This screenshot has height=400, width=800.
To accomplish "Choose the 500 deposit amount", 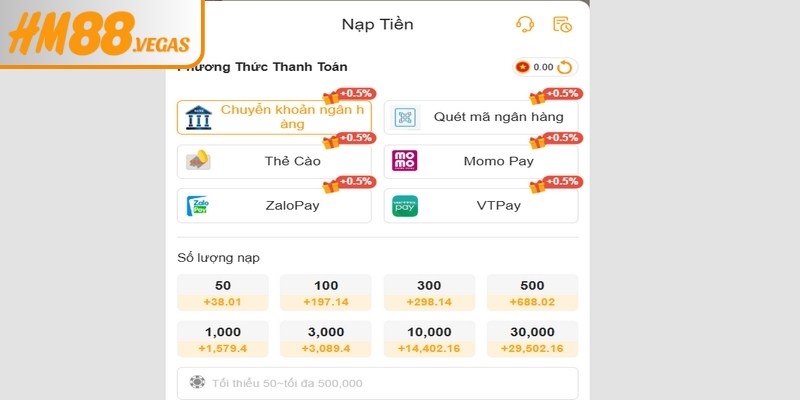I will (532, 292).
